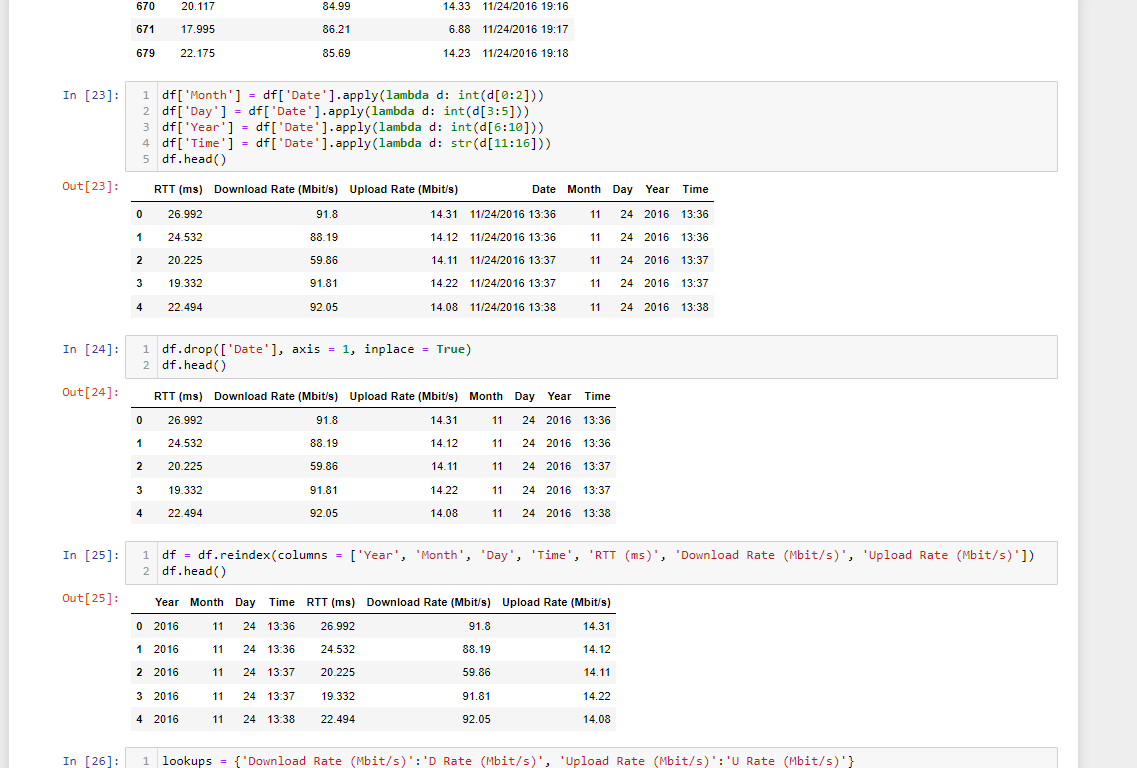This screenshot has height=768, width=1137.
Task: Select the Out[24]: output prompt
Action: pyautogui.click(x=91, y=392)
